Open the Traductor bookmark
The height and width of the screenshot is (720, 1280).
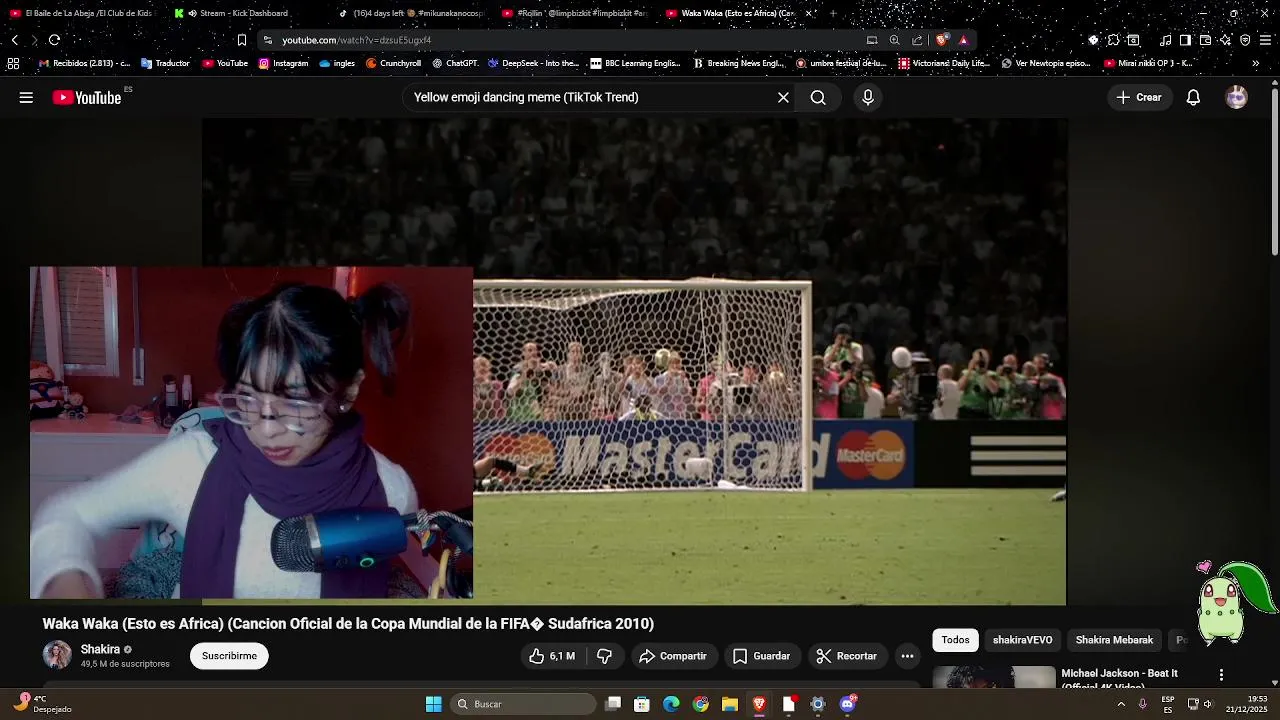[x=165, y=63]
